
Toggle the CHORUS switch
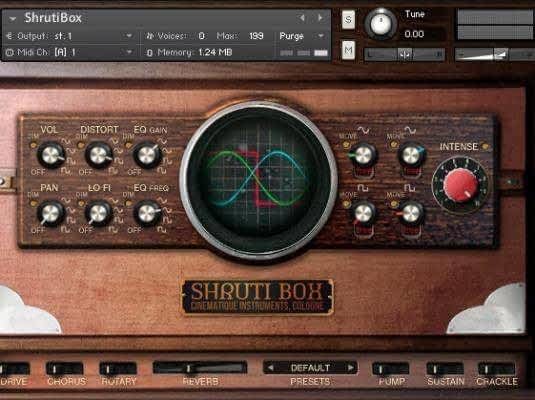(x=65, y=369)
